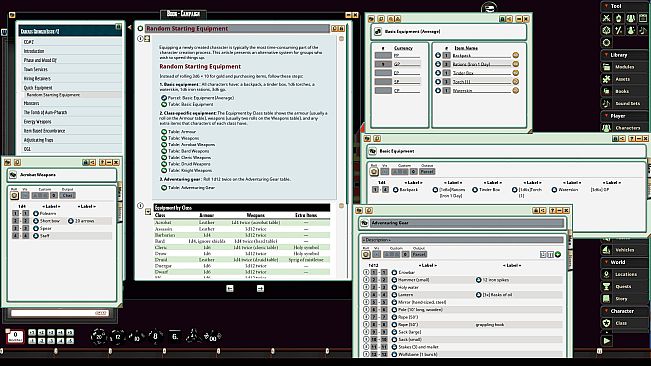The image size is (651, 366).
Task: Edit the GP currency amount field
Action: click(383, 64)
